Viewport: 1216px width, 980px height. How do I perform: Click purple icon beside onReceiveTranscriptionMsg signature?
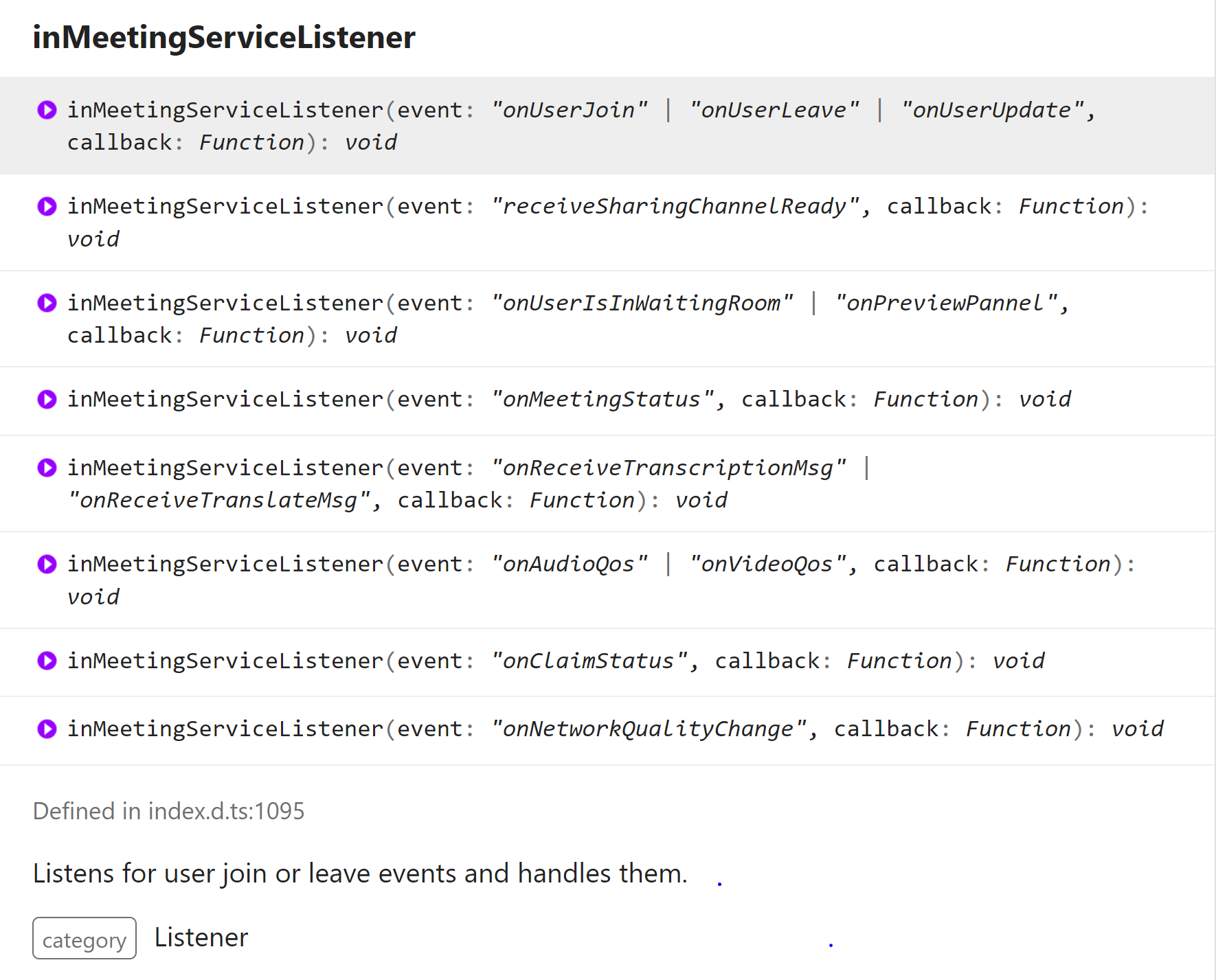tap(47, 468)
